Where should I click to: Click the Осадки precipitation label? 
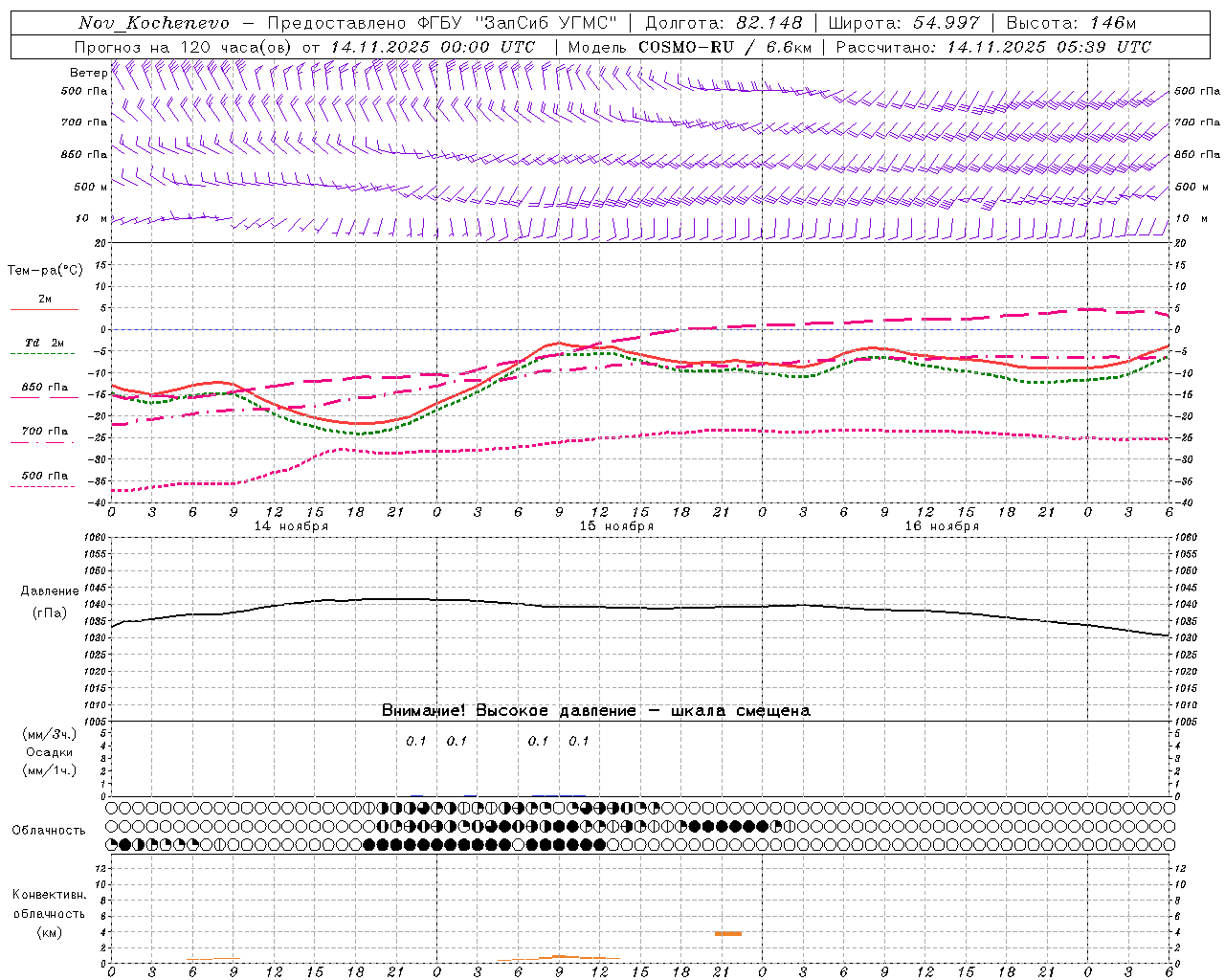coord(49,752)
